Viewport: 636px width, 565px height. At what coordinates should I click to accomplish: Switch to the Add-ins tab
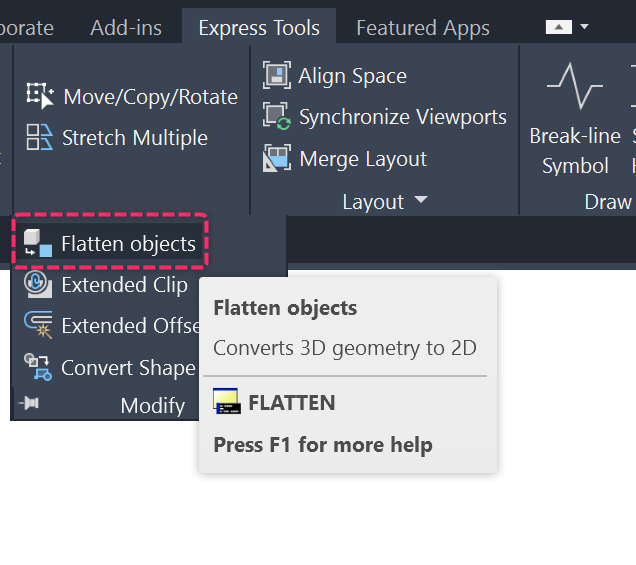tap(126, 27)
